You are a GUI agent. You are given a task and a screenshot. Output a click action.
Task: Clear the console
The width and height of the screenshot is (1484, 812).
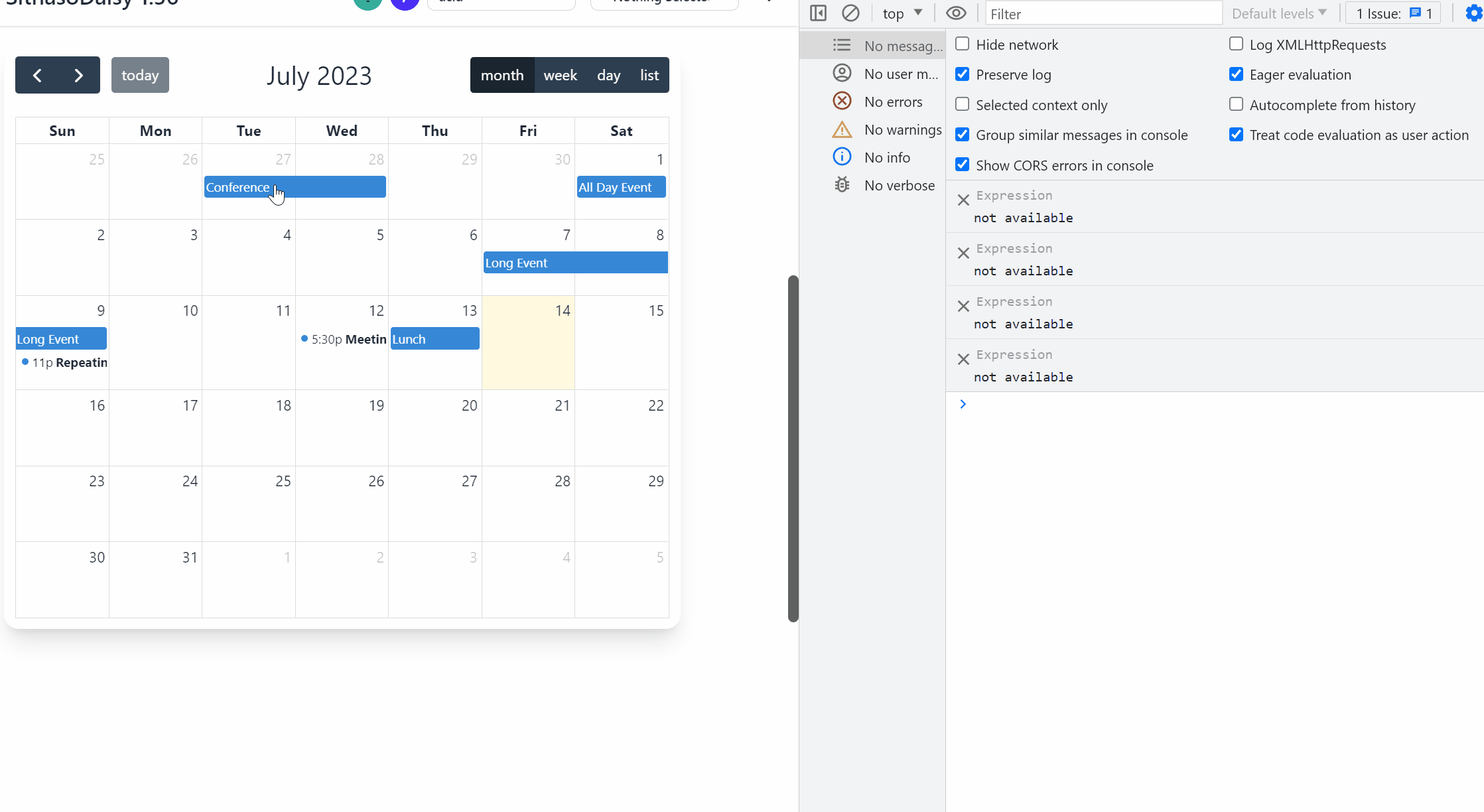[x=851, y=13]
